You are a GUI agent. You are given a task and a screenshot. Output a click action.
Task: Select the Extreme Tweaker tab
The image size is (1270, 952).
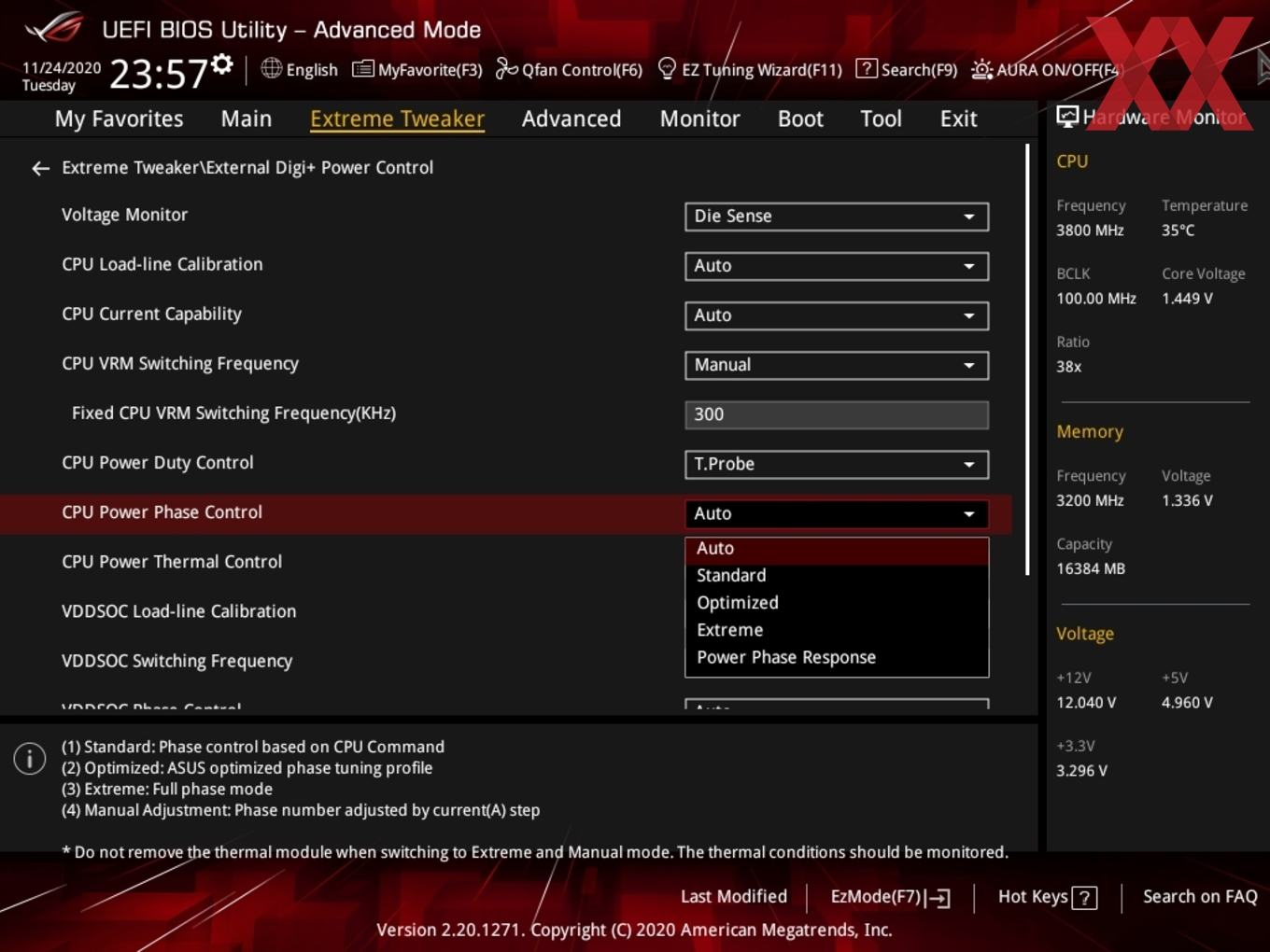coord(397,119)
